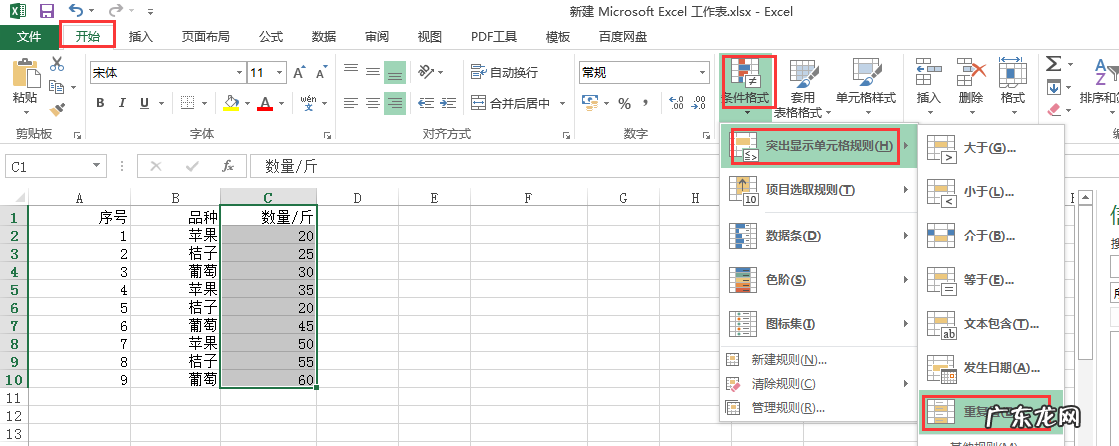The image size is (1119, 446).
Task: Undo the last action
Action: [x=76, y=11]
